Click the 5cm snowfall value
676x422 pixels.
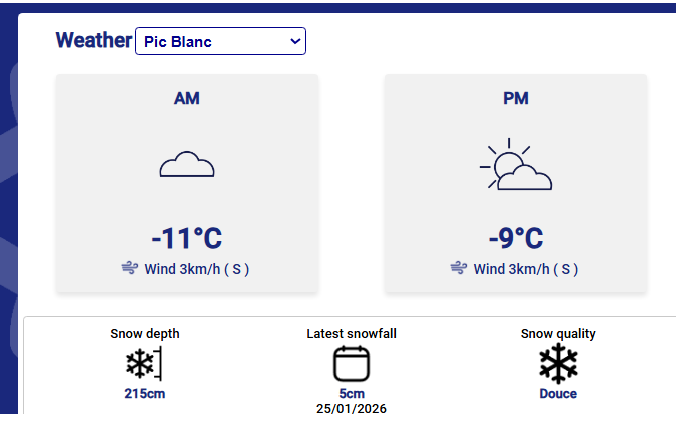(352, 394)
